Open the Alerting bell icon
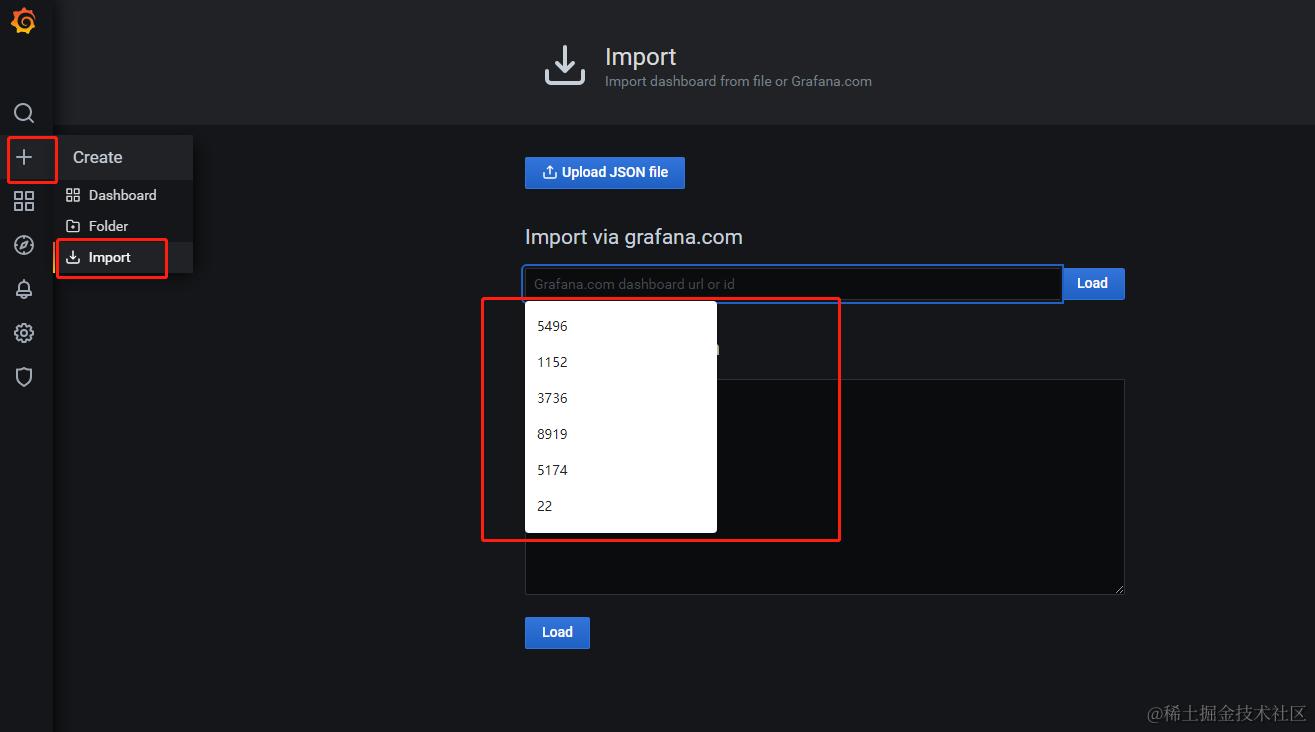The width and height of the screenshot is (1315, 732). [24, 289]
